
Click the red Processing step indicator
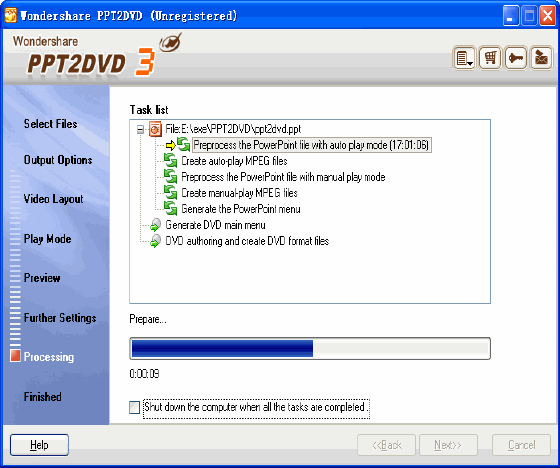click(x=15, y=356)
